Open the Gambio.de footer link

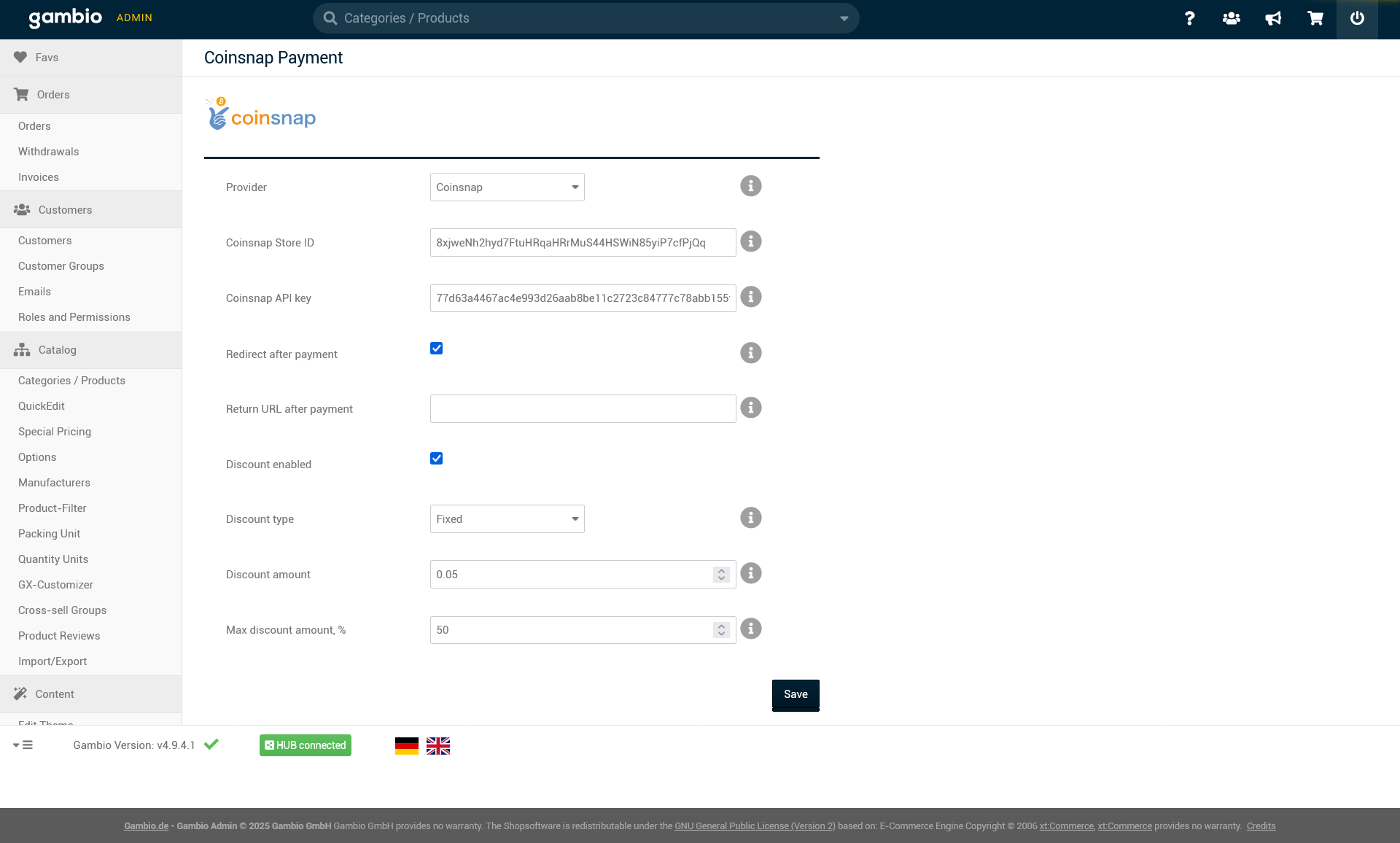[x=146, y=826]
